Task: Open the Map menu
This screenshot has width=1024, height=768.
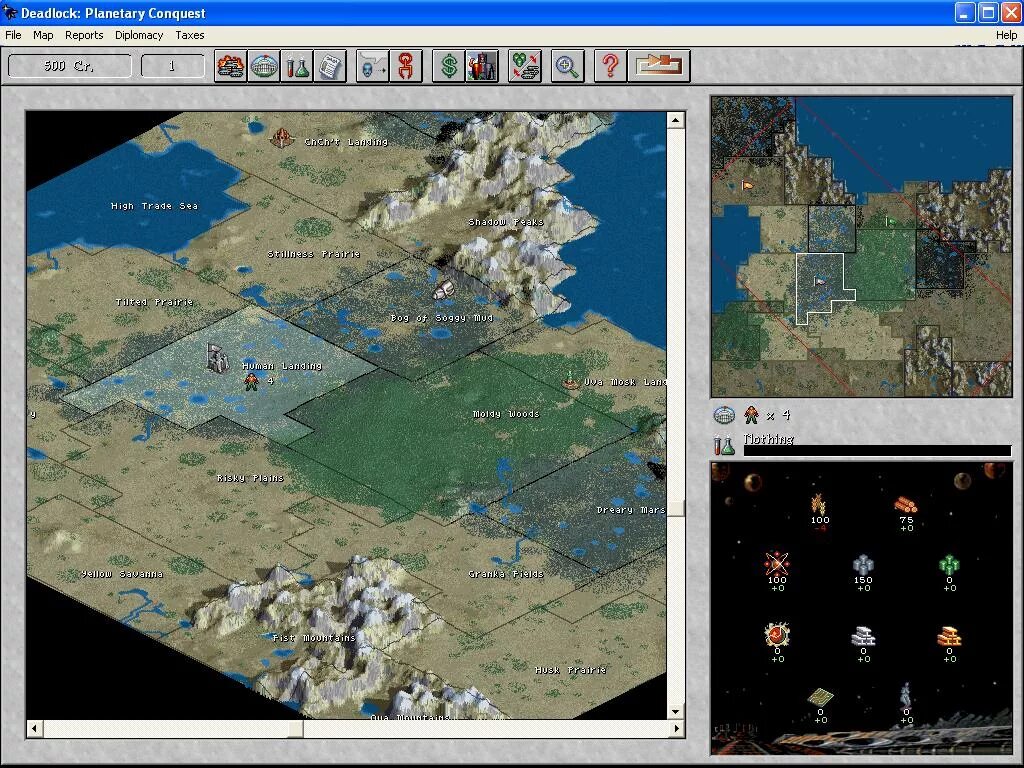Action: tap(43, 35)
